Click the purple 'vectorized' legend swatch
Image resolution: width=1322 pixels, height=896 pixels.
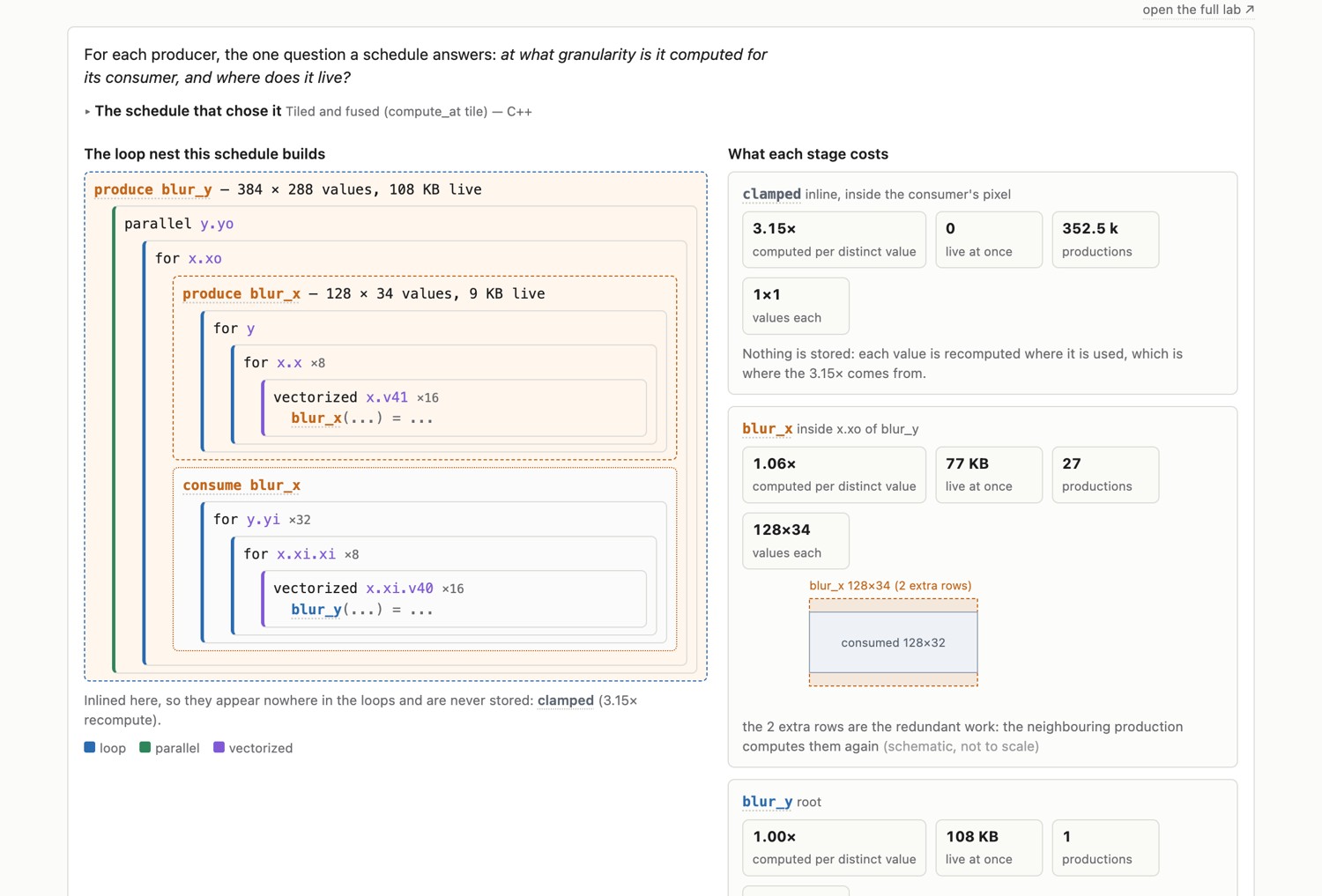[x=219, y=747]
